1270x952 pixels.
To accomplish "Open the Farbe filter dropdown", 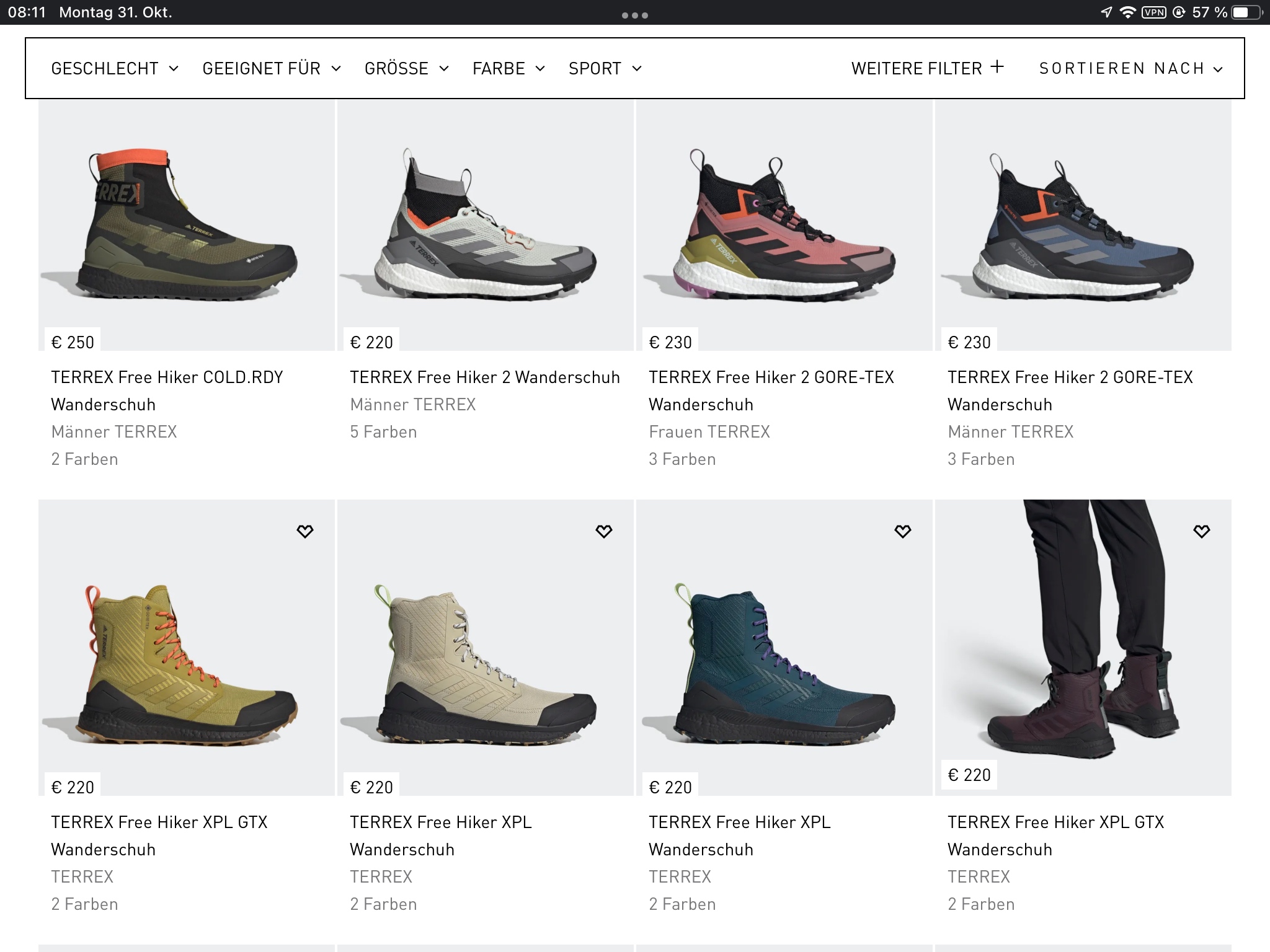I will pyautogui.click(x=508, y=68).
